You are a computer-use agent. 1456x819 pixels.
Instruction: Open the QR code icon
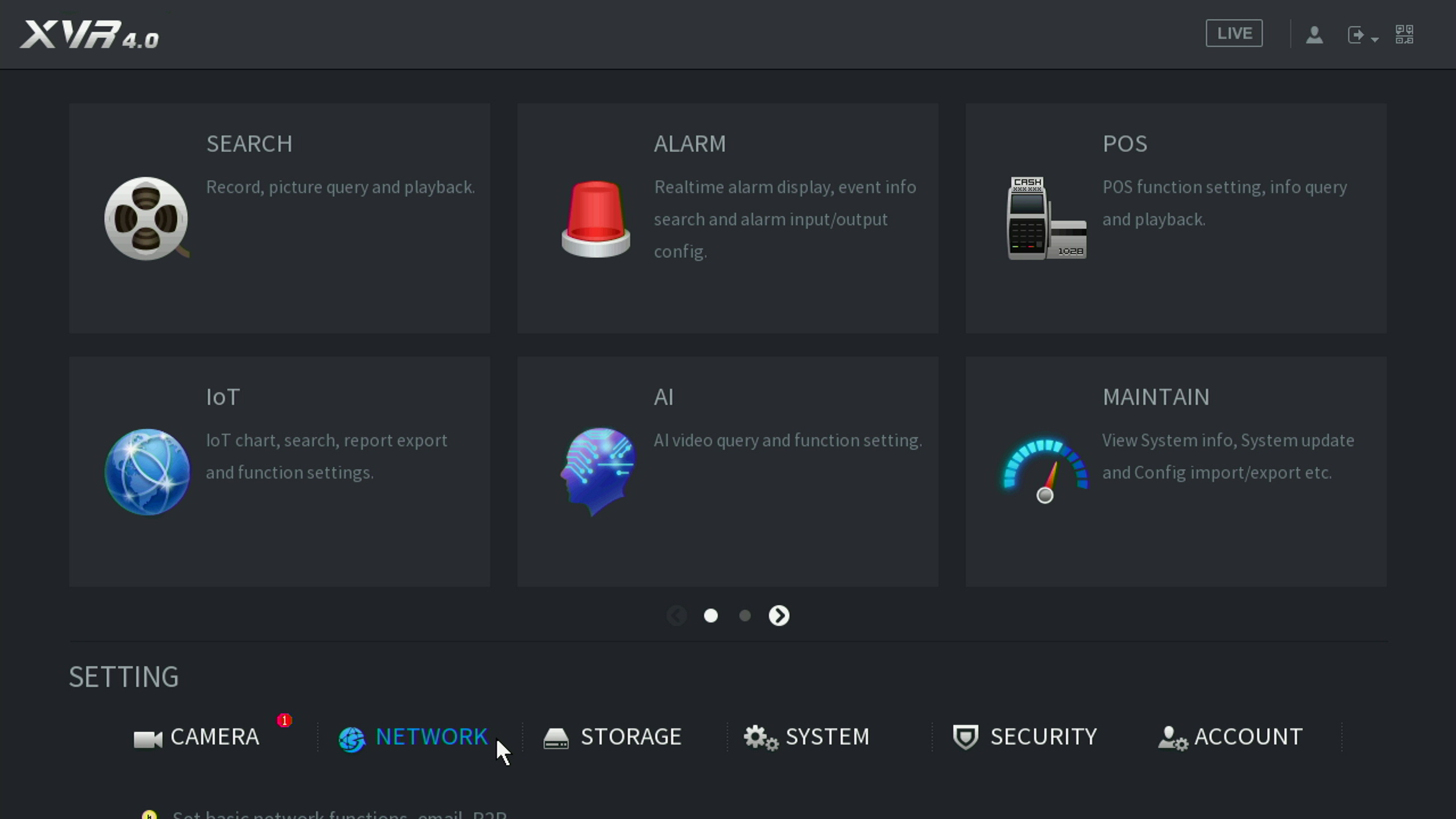pos(1404,35)
